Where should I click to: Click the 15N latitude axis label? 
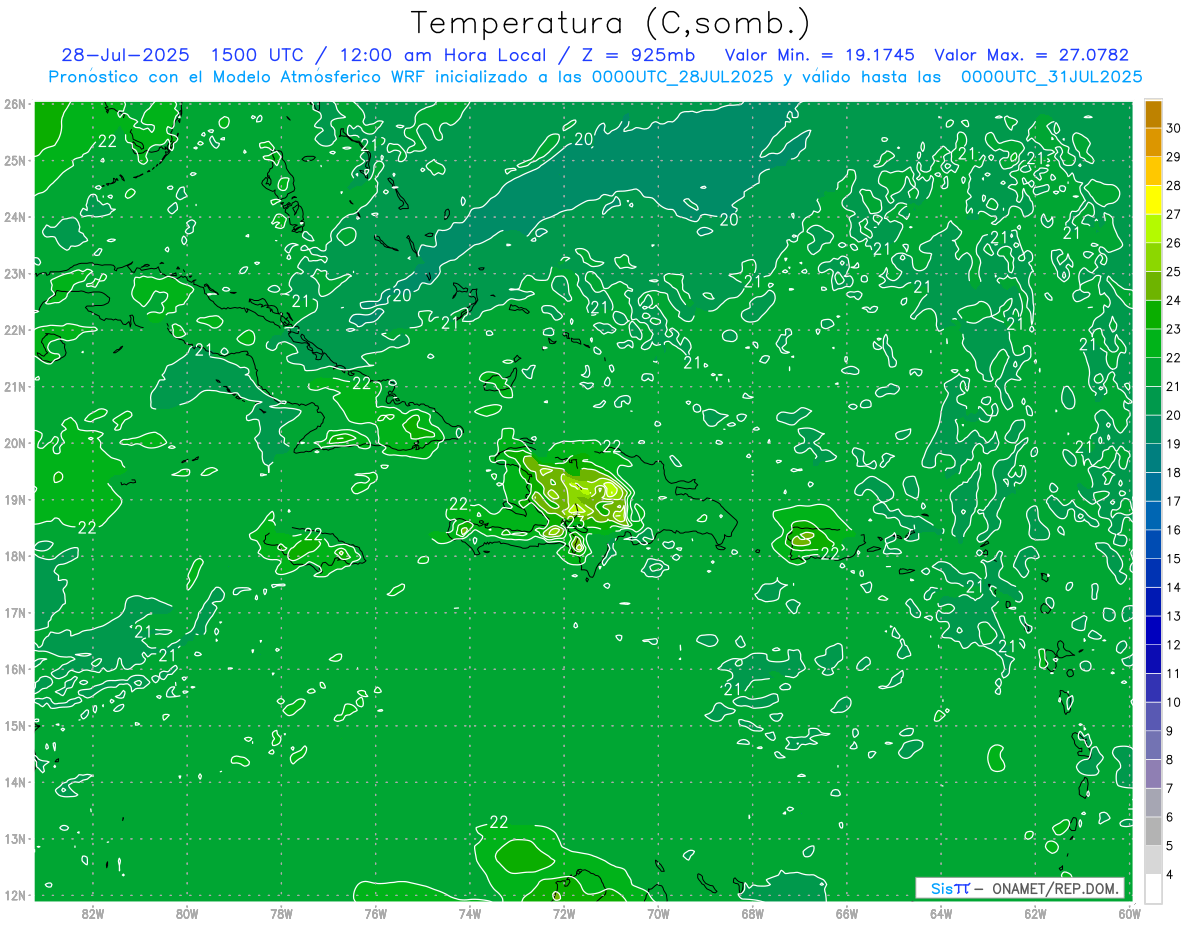click(x=15, y=725)
